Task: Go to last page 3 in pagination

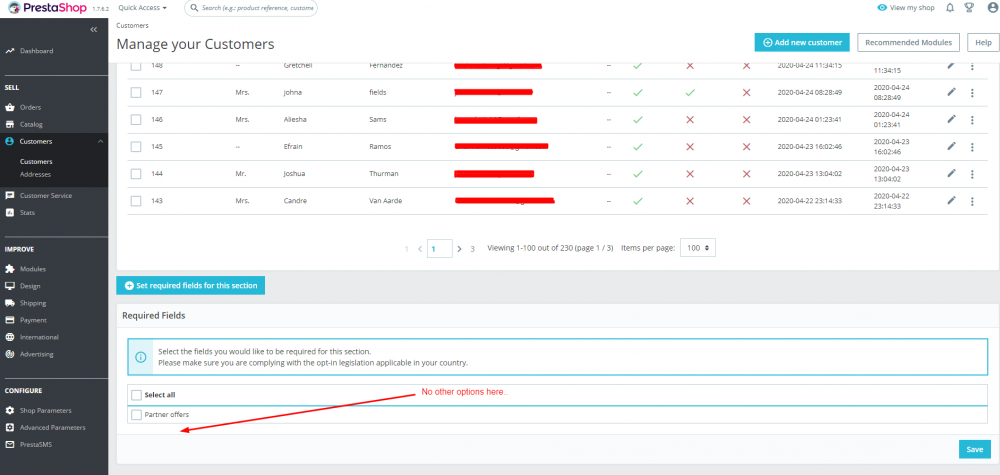Action: [x=473, y=249]
